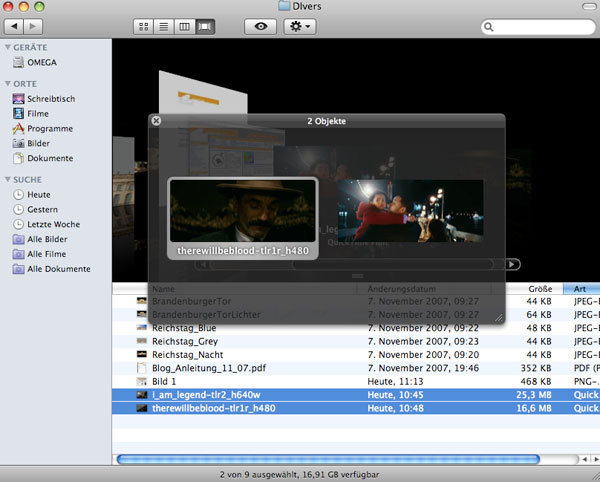Screen dimensions: 600x482
Task: Sort by Art column header
Action: pyautogui.click(x=582, y=289)
